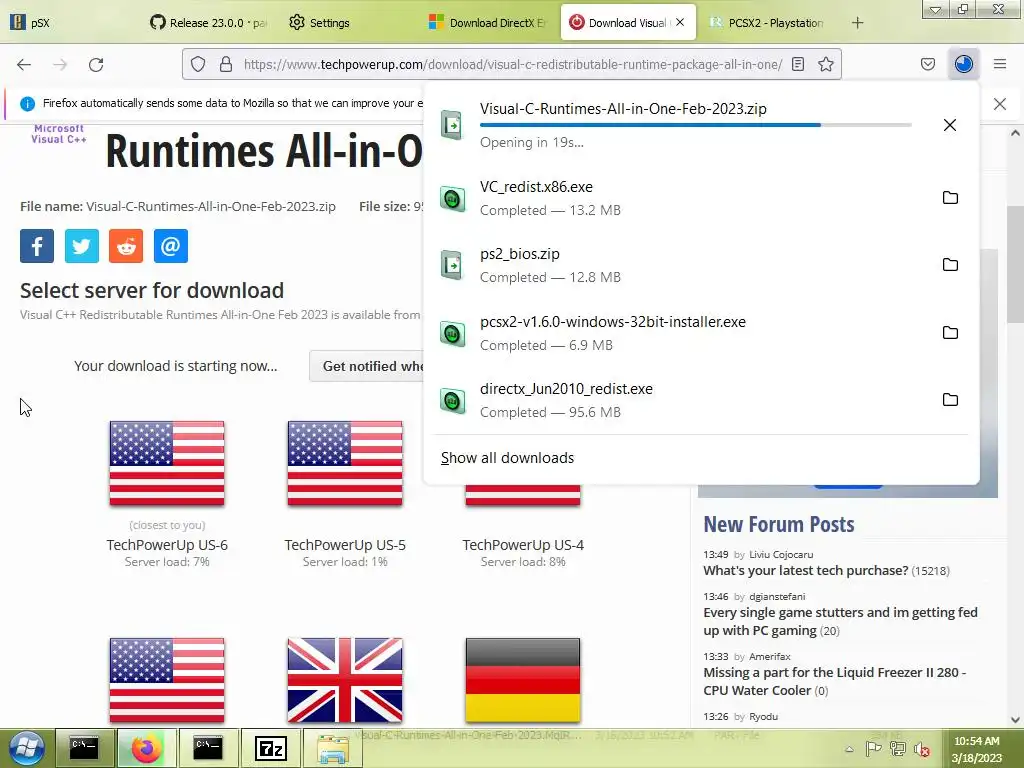Choose the UK flag download server
1024x768 pixels.
pos(345,680)
